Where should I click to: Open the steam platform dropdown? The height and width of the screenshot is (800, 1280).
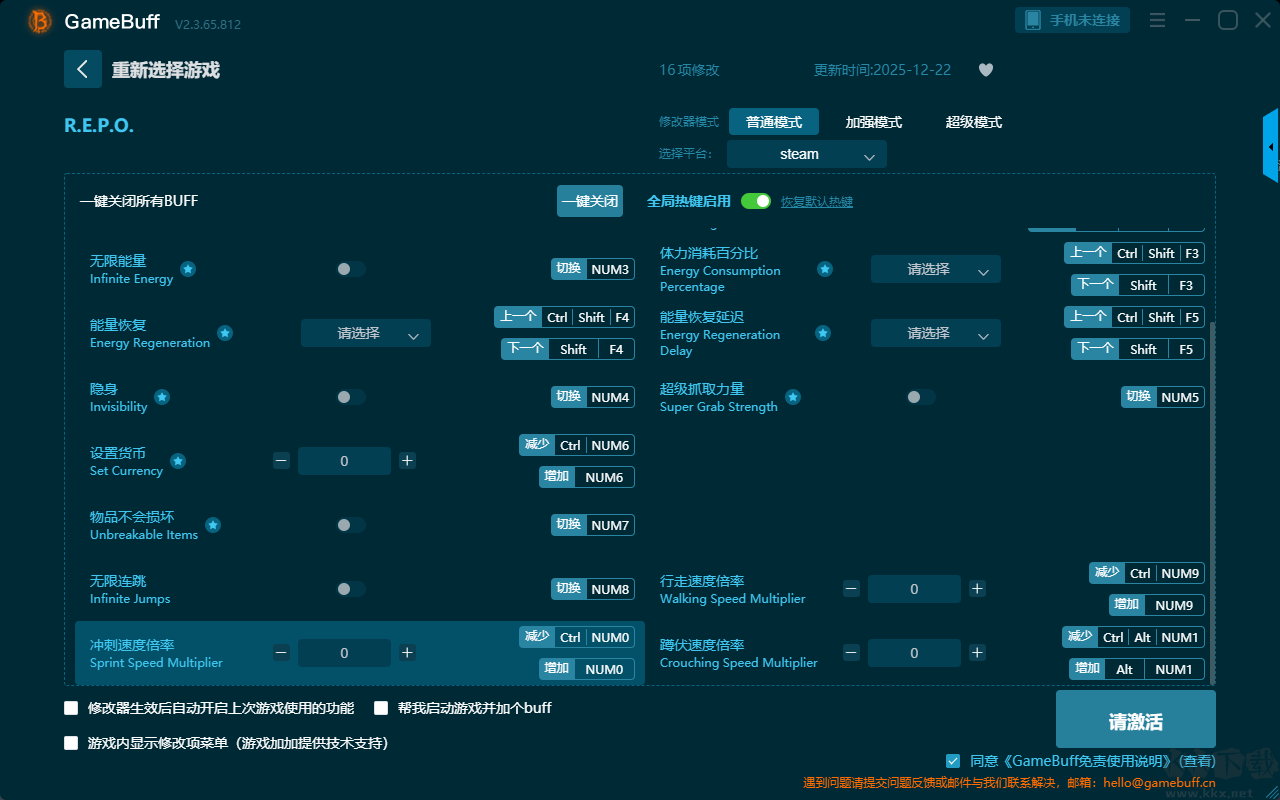(x=807, y=154)
